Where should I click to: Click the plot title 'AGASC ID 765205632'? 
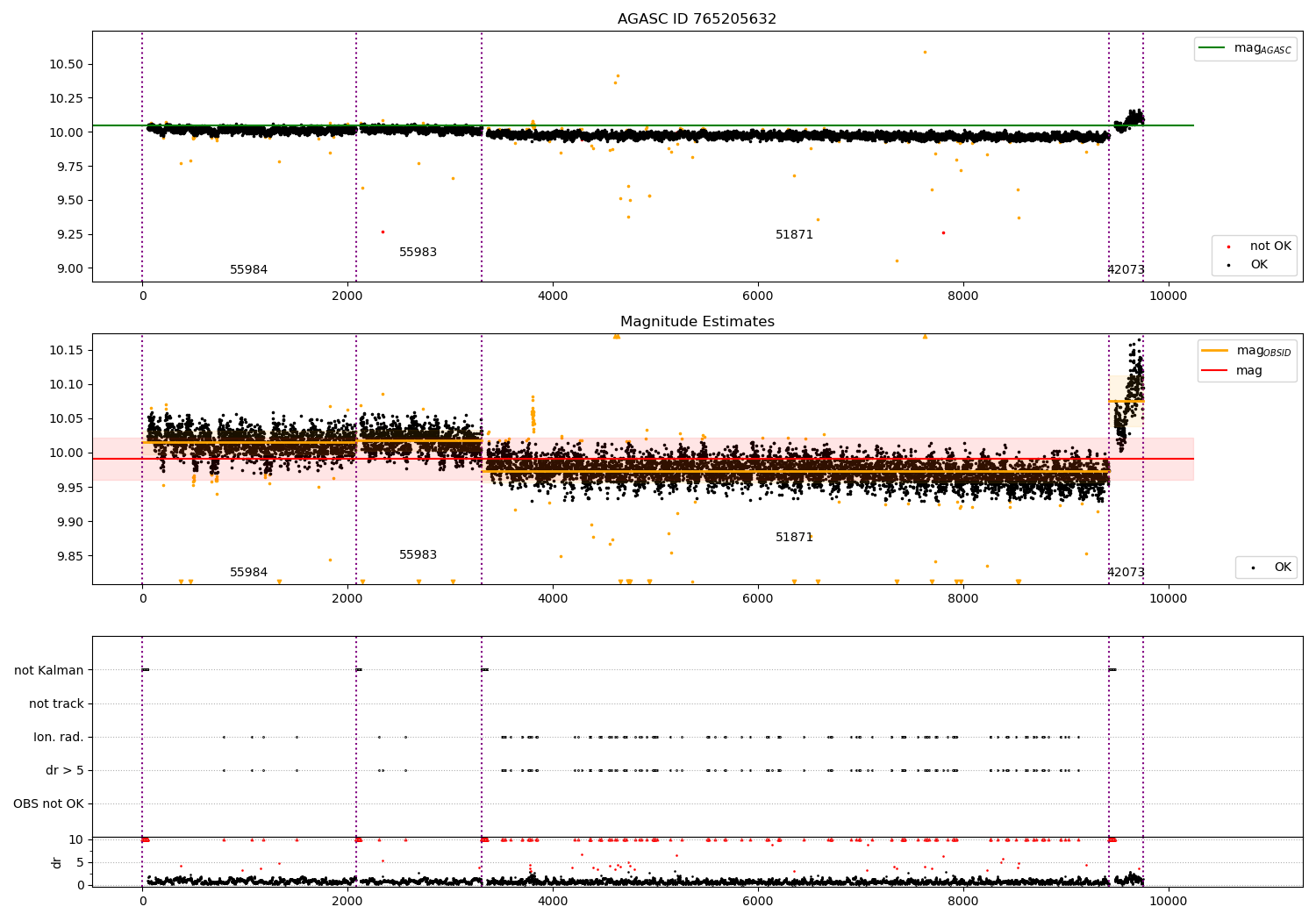pyautogui.click(x=697, y=18)
